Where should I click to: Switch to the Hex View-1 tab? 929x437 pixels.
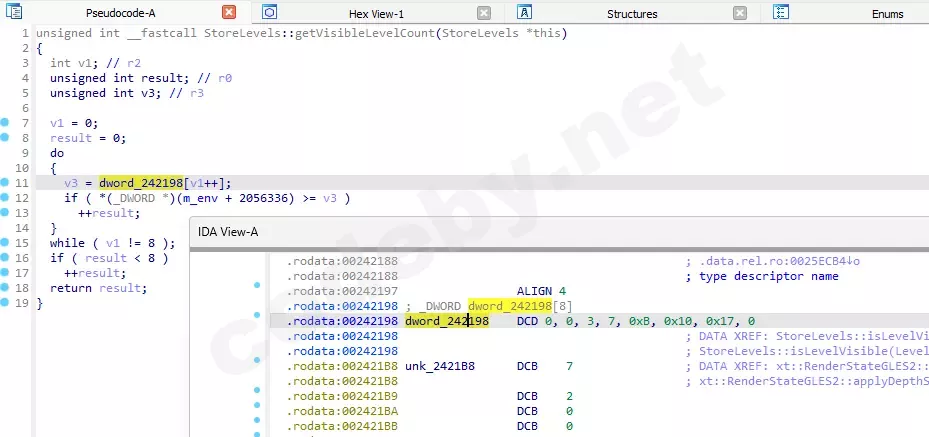pyautogui.click(x=376, y=14)
